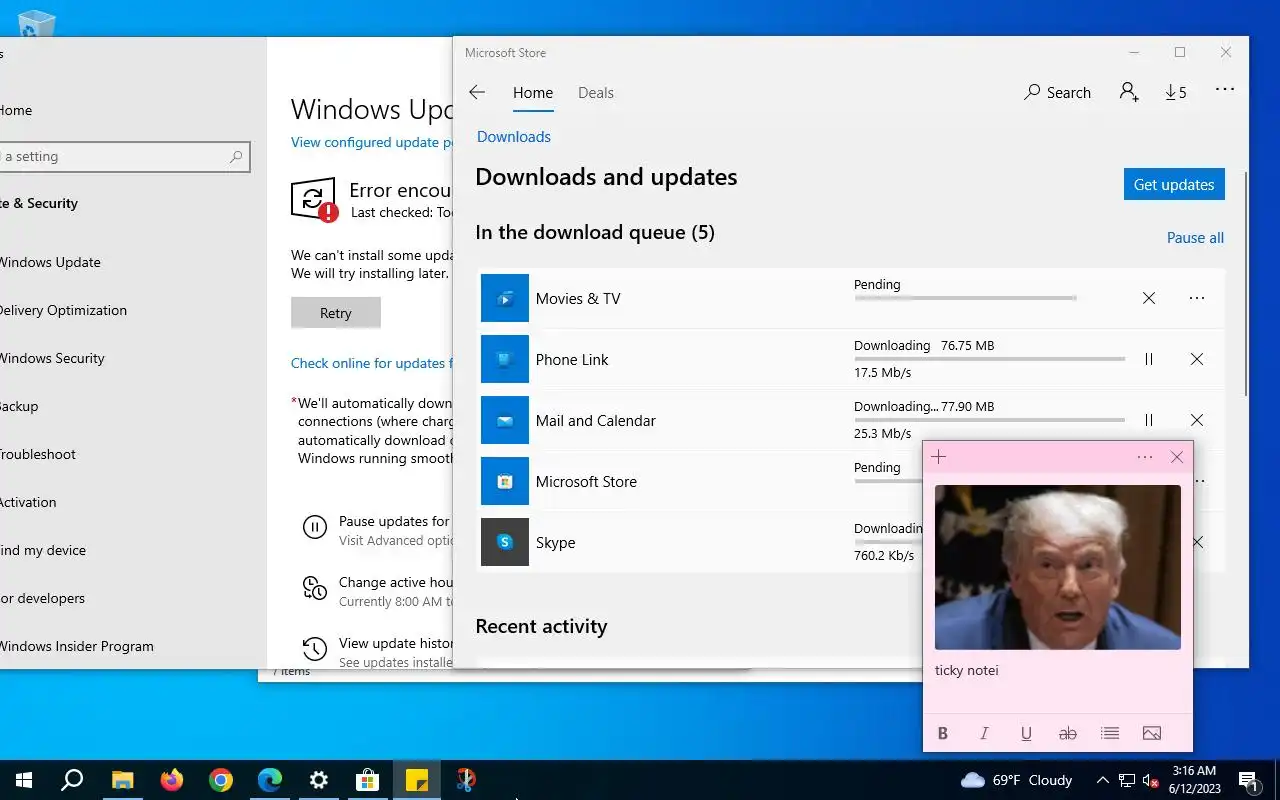Open Microsoft Store See more menu
This screenshot has height=800, width=1280.
pos(1224,90)
